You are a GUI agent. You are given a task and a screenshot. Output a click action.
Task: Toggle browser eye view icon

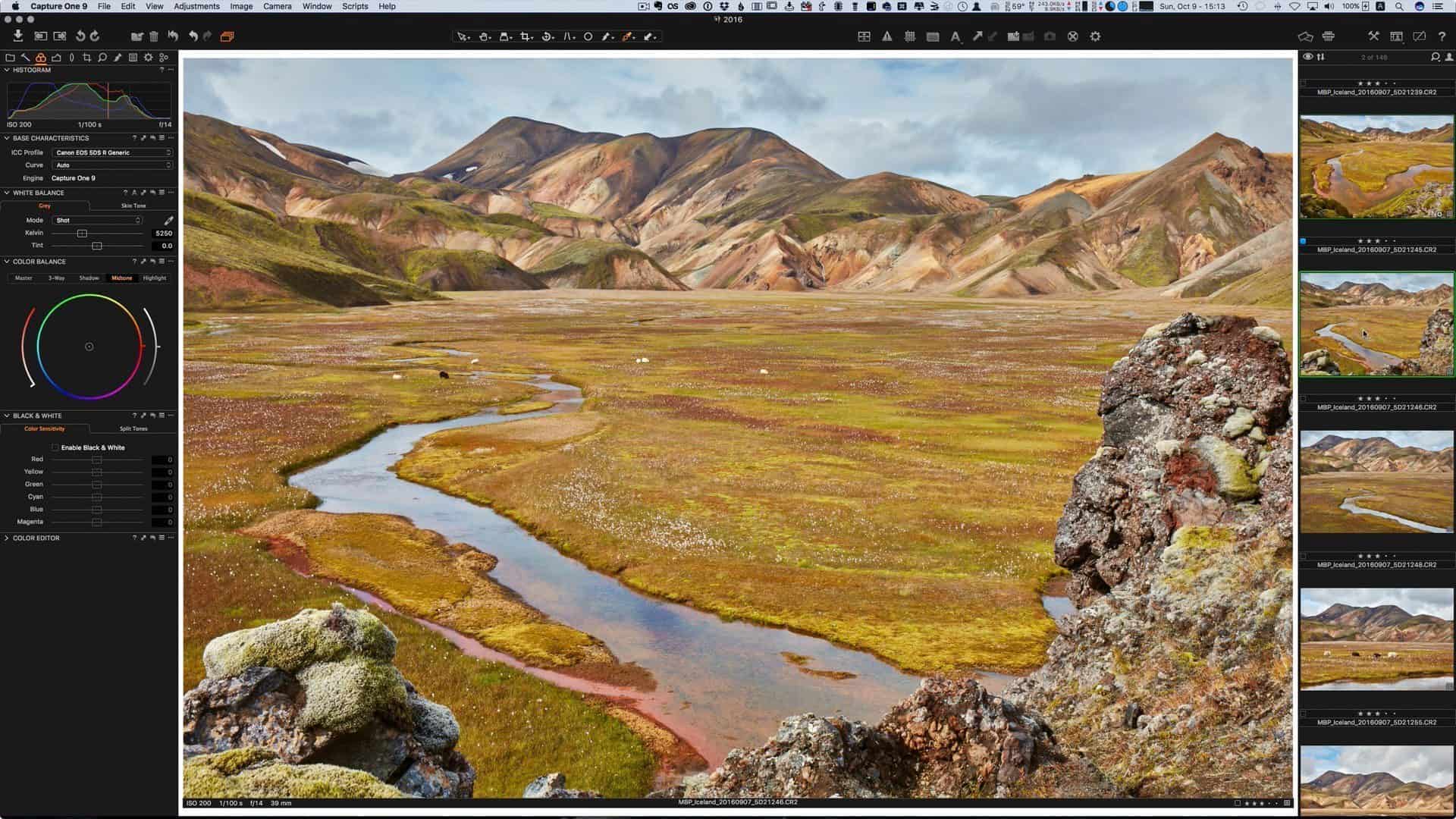(1307, 57)
